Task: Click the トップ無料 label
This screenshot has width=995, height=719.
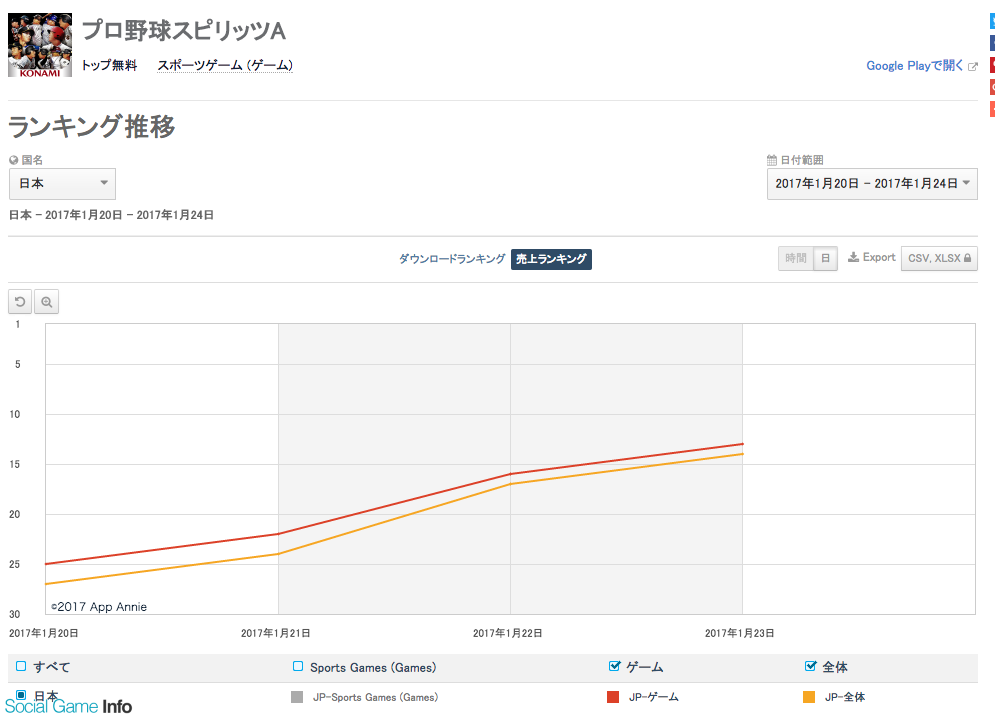Action: coord(109,65)
